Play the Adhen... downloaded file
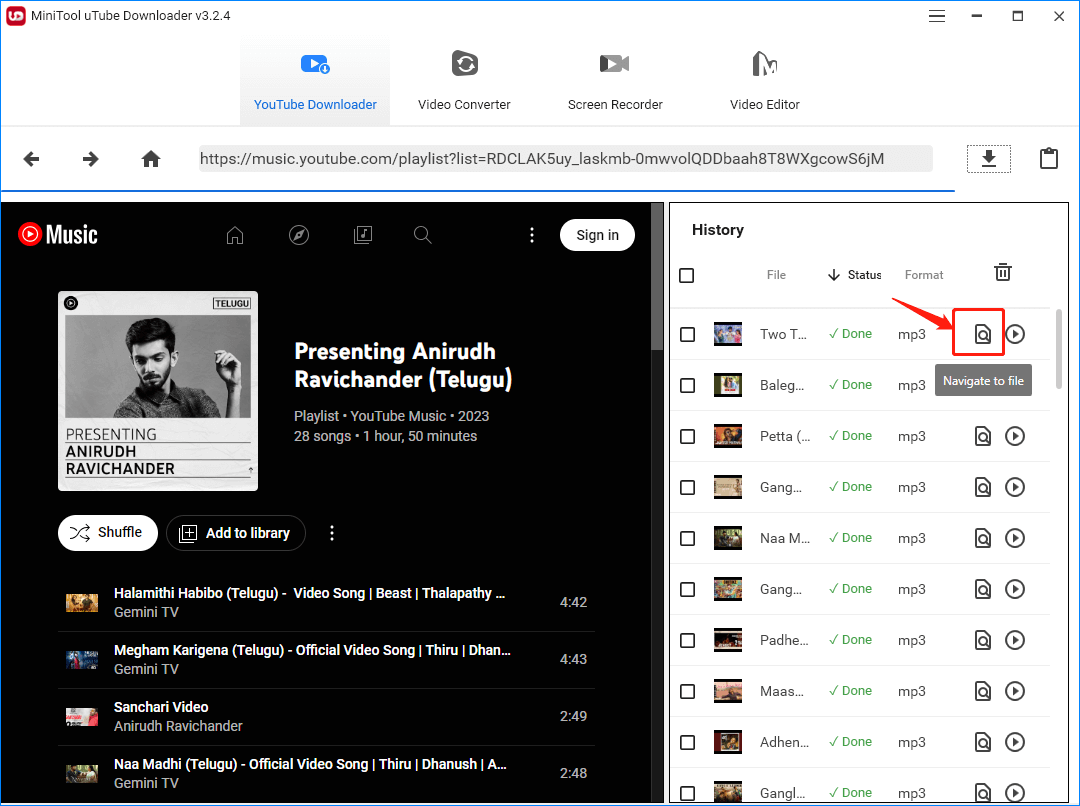The height and width of the screenshot is (806, 1080). point(1015,742)
